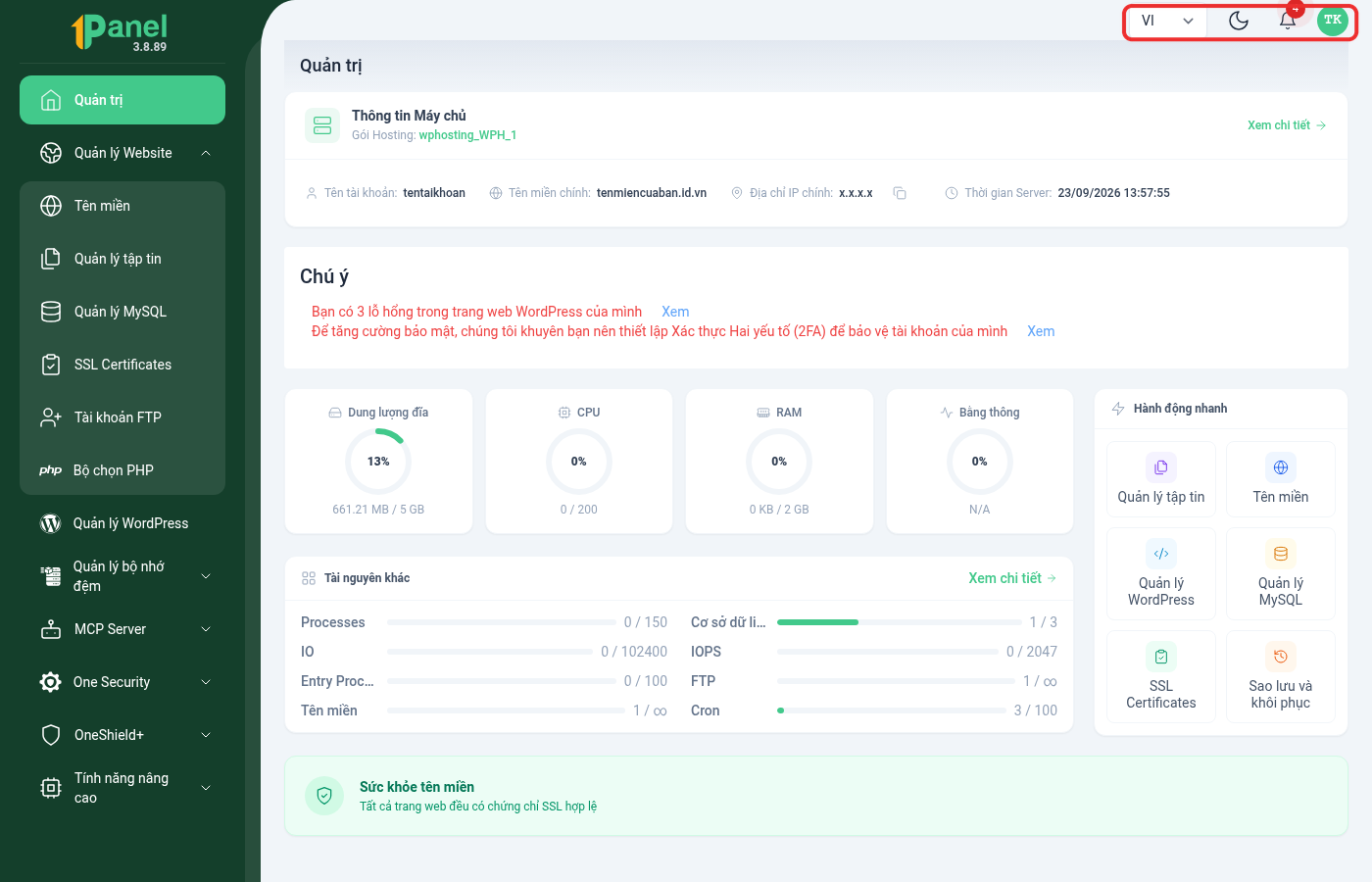Click the server icon beside Thông tin Máy chủ

click(322, 125)
